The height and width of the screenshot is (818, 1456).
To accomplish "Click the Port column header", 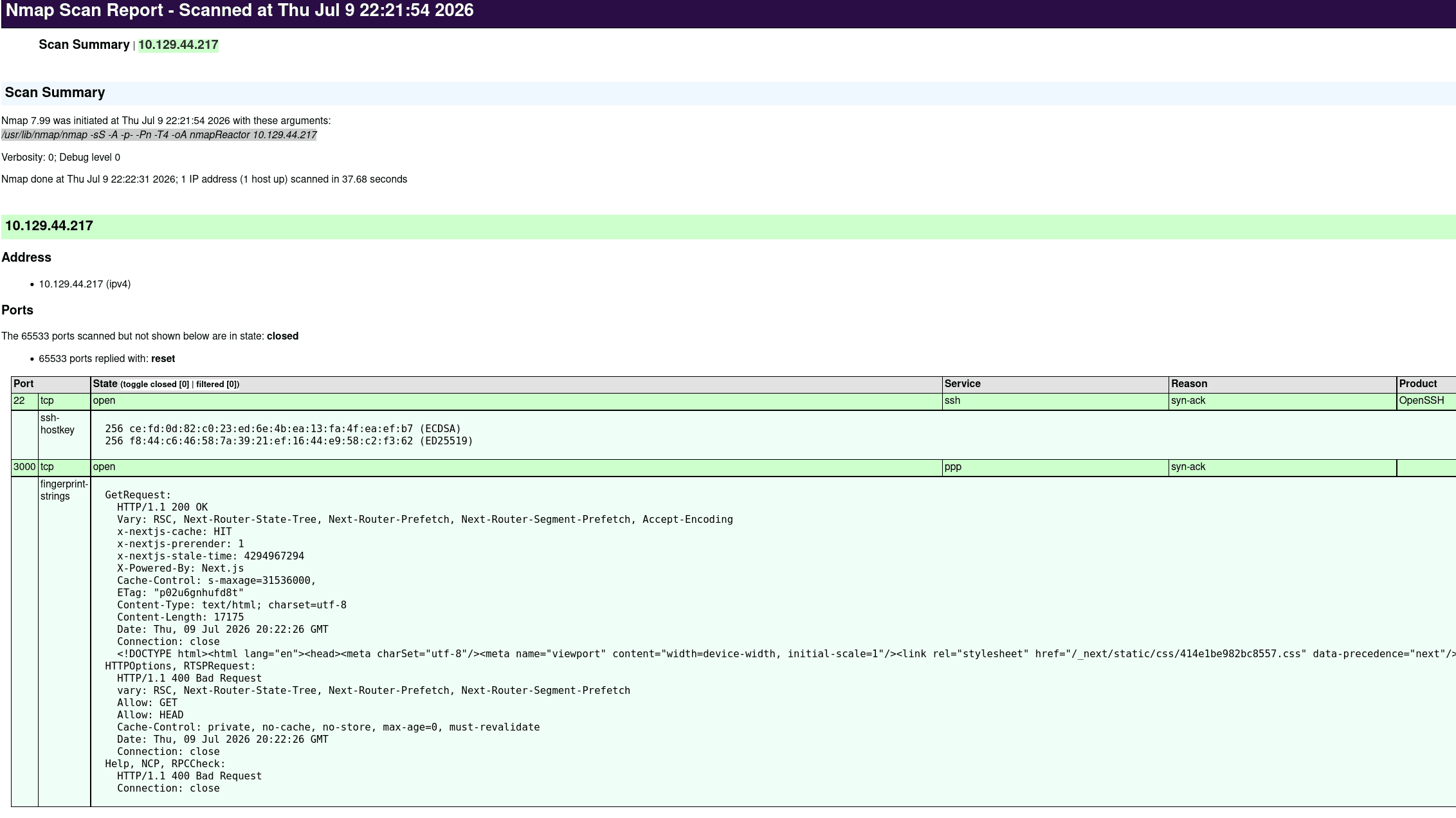I will pos(51,384).
